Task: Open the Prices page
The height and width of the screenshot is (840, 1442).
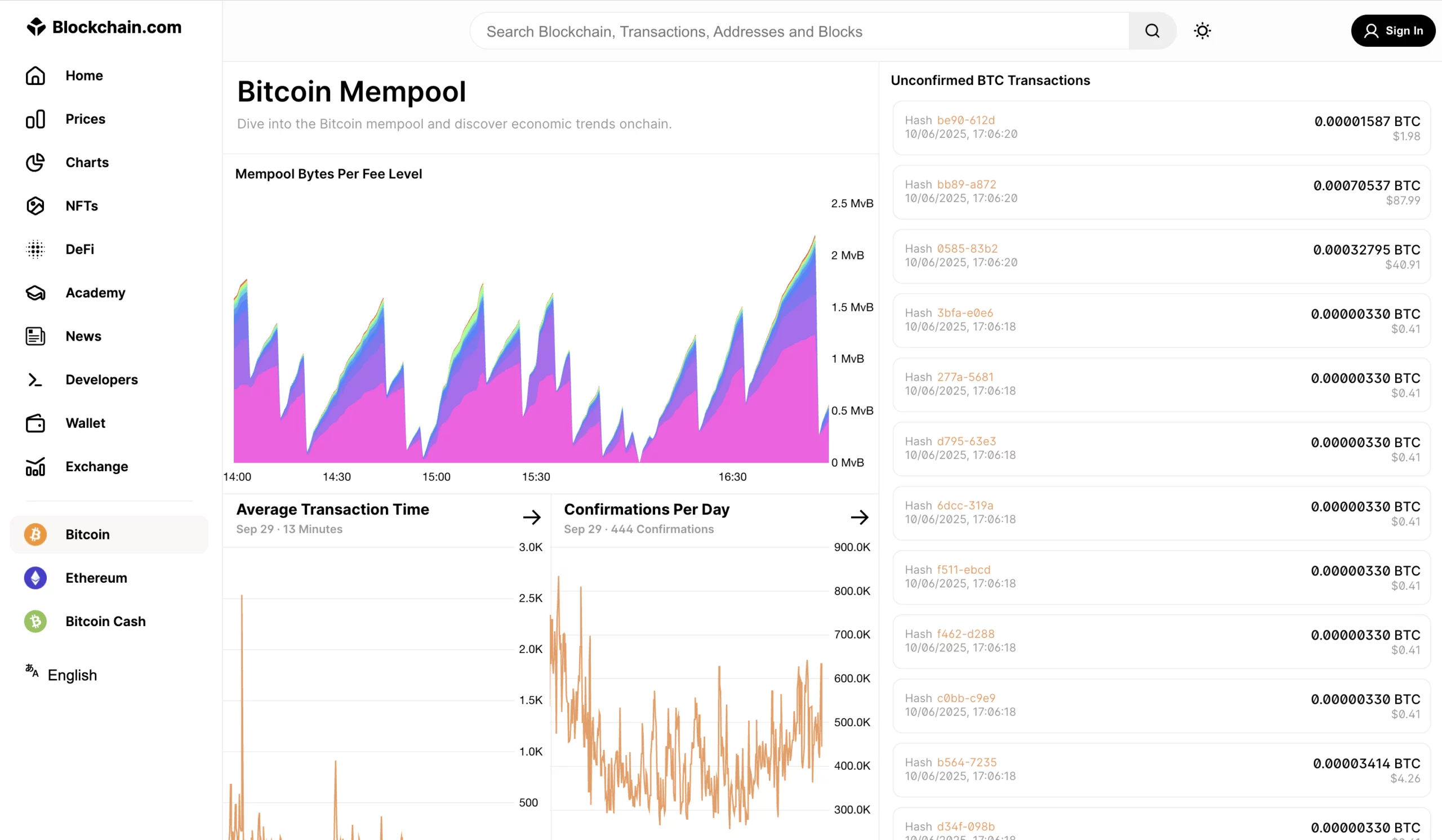Action: [x=85, y=119]
